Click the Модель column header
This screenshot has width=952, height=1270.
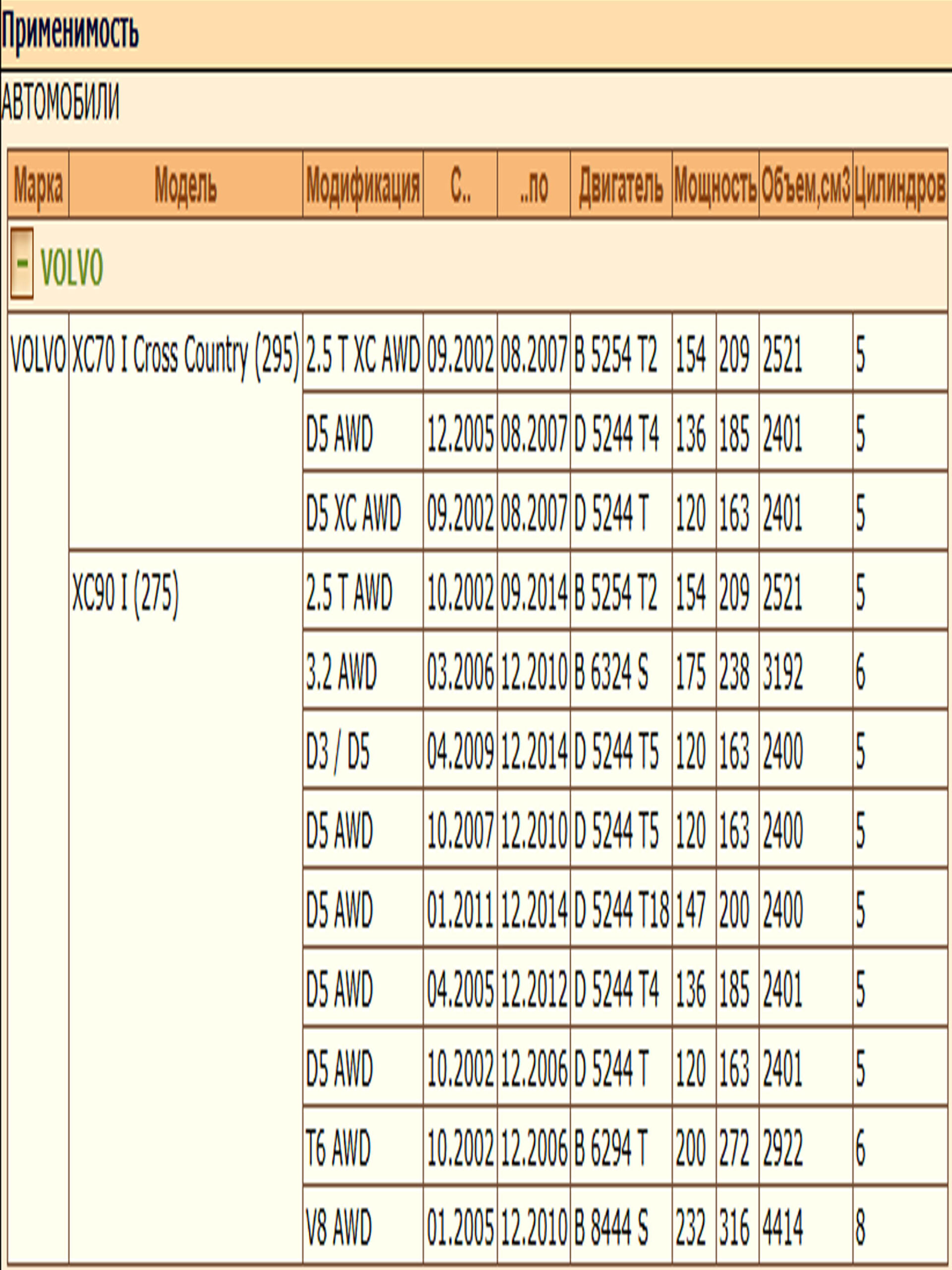[x=185, y=186]
